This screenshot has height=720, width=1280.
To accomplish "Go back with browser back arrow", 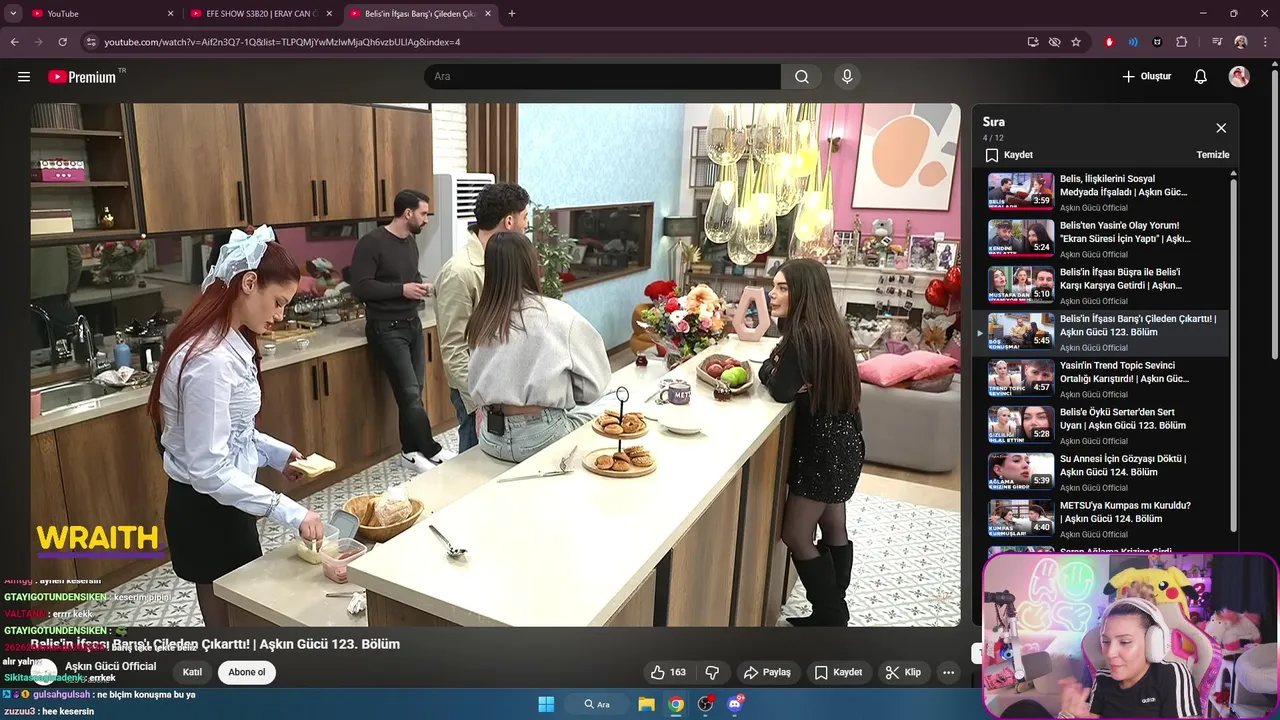I will [x=14, y=42].
